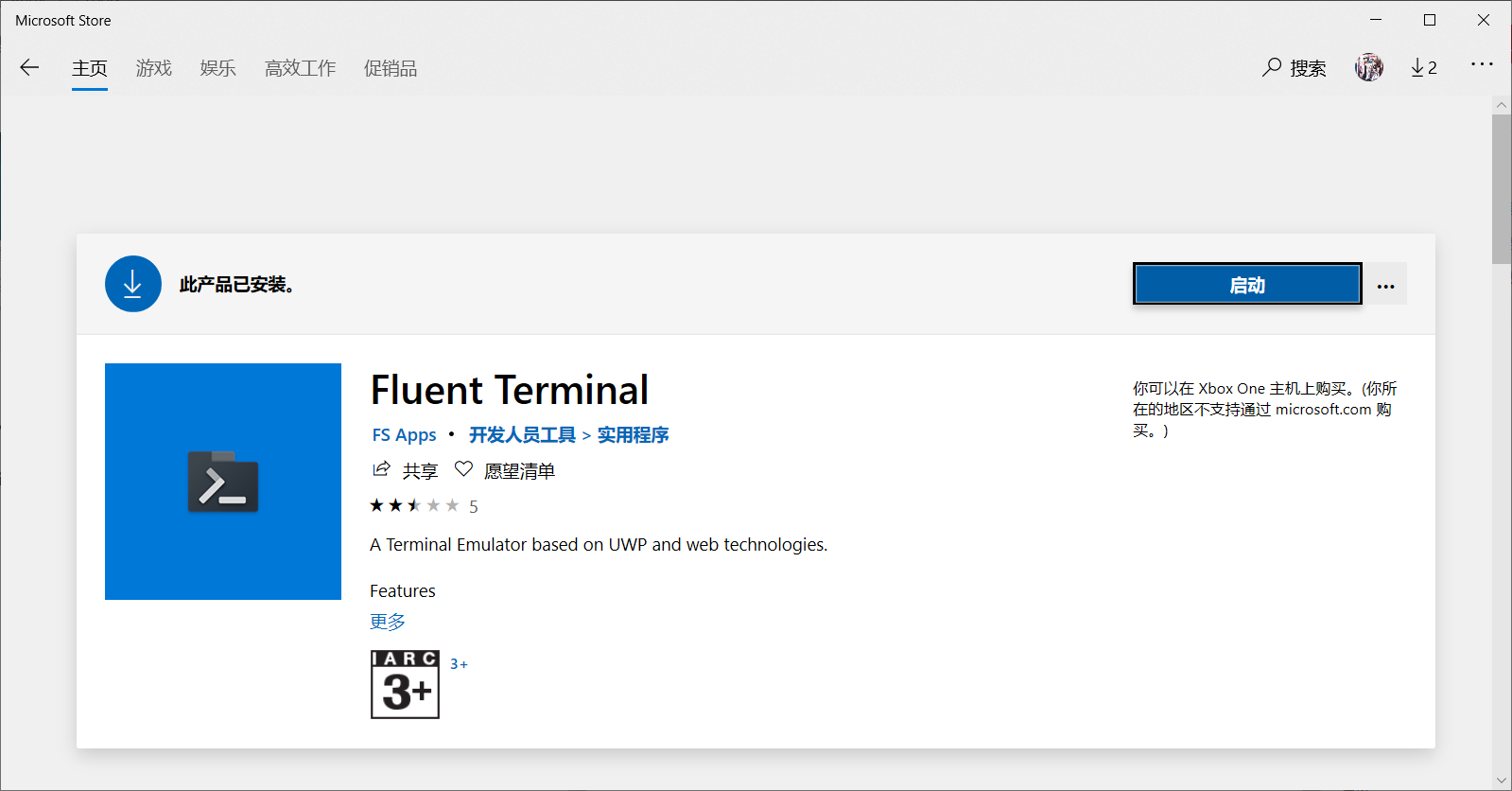Open the 促销品 tab
This screenshot has height=791, width=1512.
point(391,68)
